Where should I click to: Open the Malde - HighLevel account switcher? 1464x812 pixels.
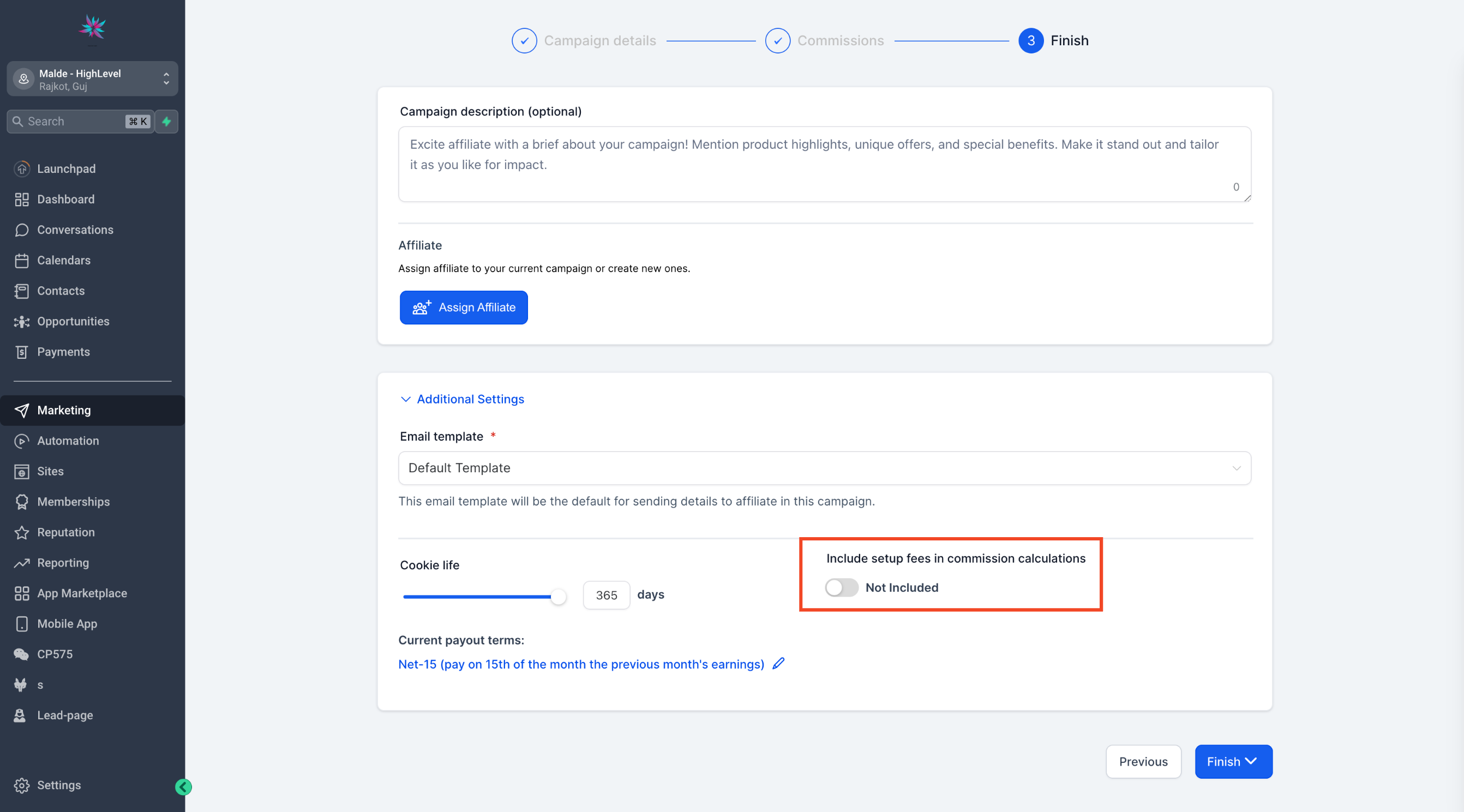point(92,79)
